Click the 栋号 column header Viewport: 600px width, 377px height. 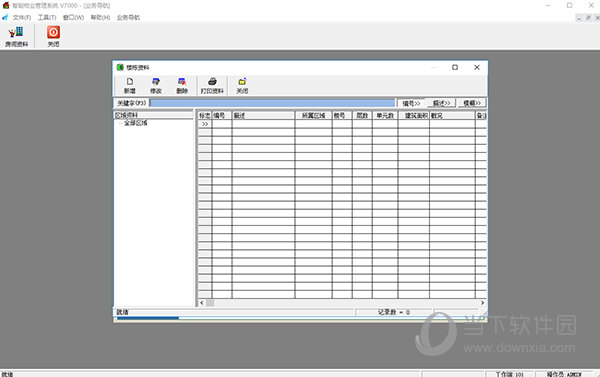click(342, 115)
